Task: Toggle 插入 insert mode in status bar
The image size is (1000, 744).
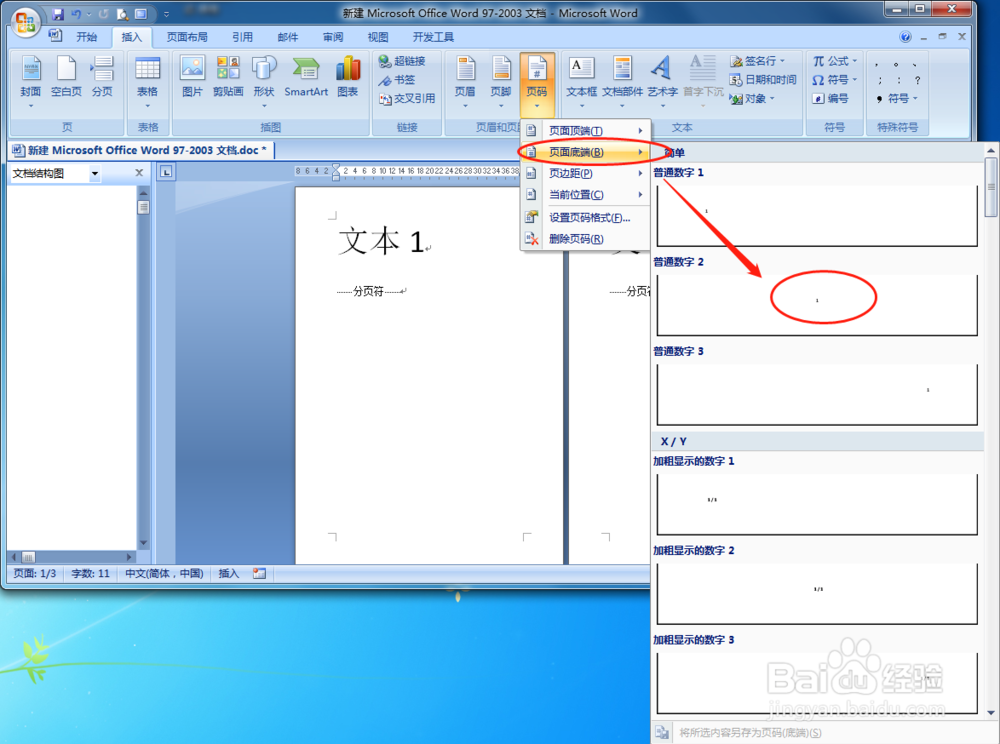Action: tap(229, 573)
